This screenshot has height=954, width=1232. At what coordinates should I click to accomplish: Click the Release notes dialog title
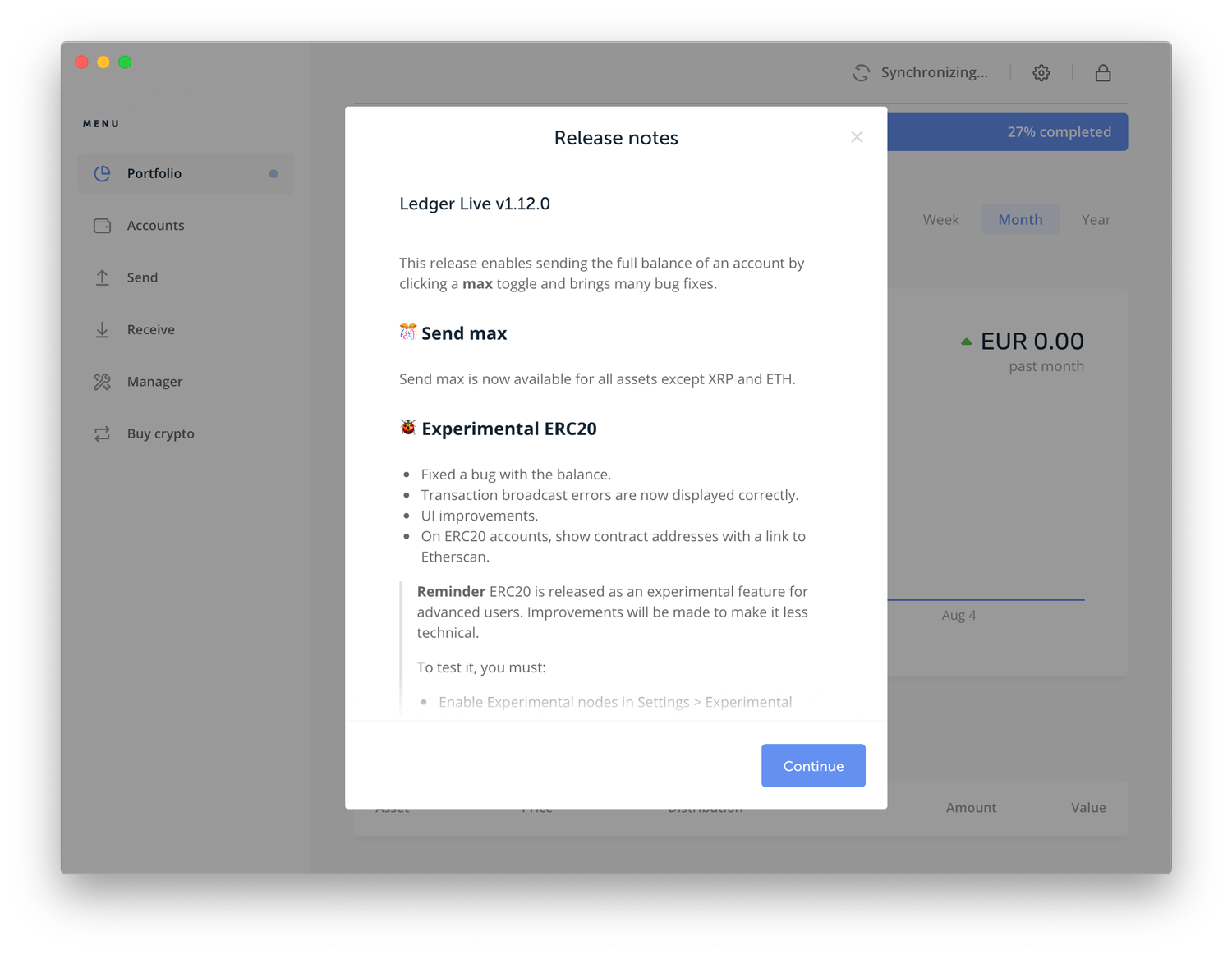pyautogui.click(x=616, y=138)
